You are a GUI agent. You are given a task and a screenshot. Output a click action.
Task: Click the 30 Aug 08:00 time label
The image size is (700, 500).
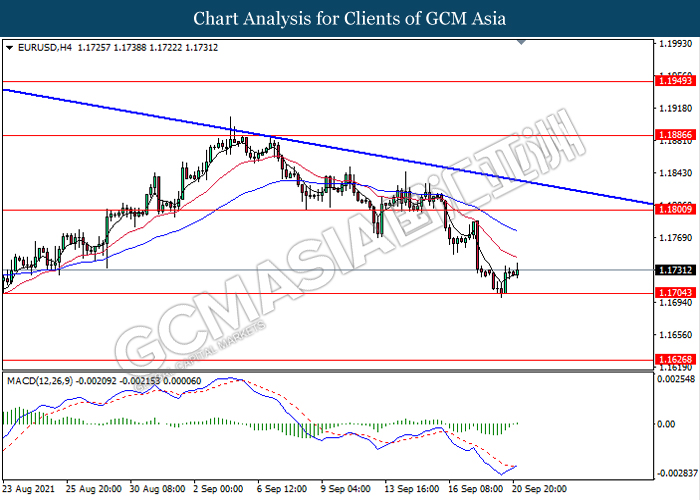point(157,489)
